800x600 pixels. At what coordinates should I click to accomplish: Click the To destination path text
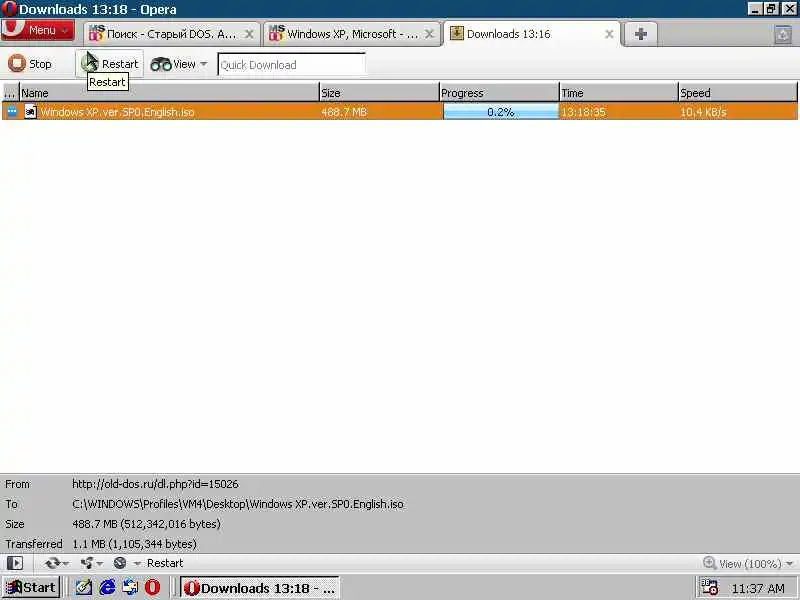coord(238,504)
